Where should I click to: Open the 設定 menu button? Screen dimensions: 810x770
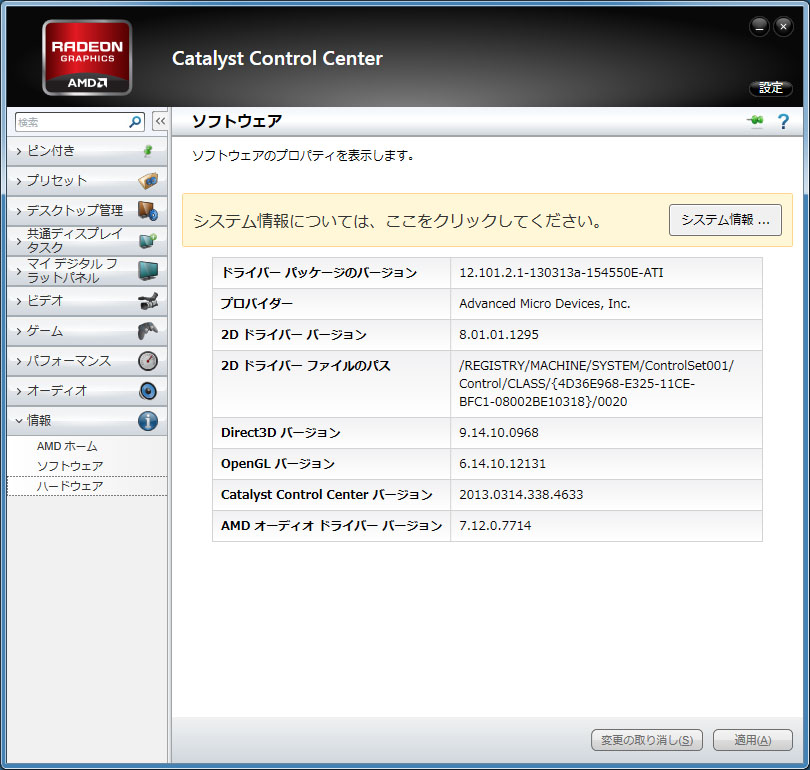pyautogui.click(x=770, y=88)
